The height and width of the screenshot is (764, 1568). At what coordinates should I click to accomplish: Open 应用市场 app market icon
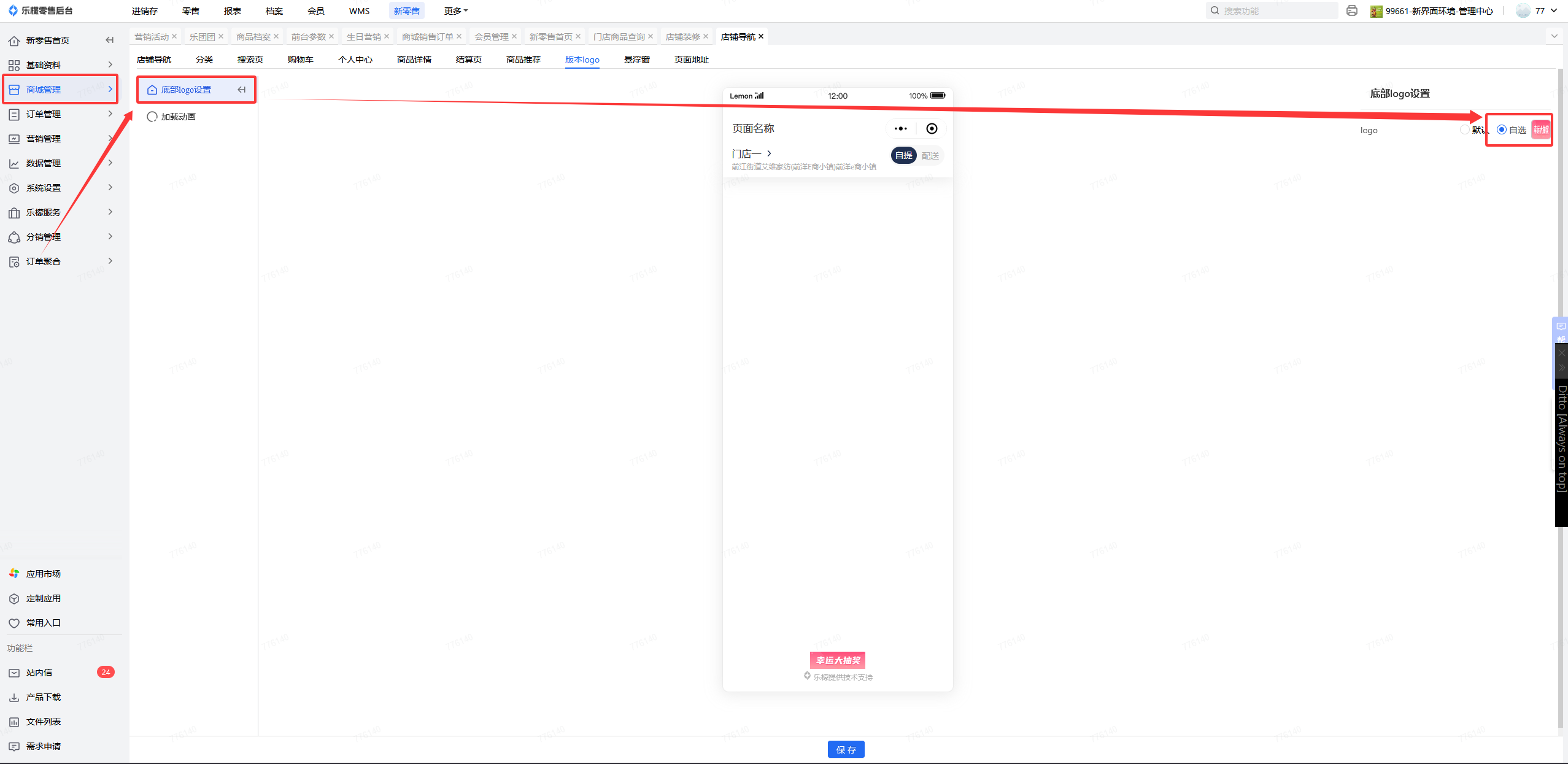pyautogui.click(x=14, y=574)
